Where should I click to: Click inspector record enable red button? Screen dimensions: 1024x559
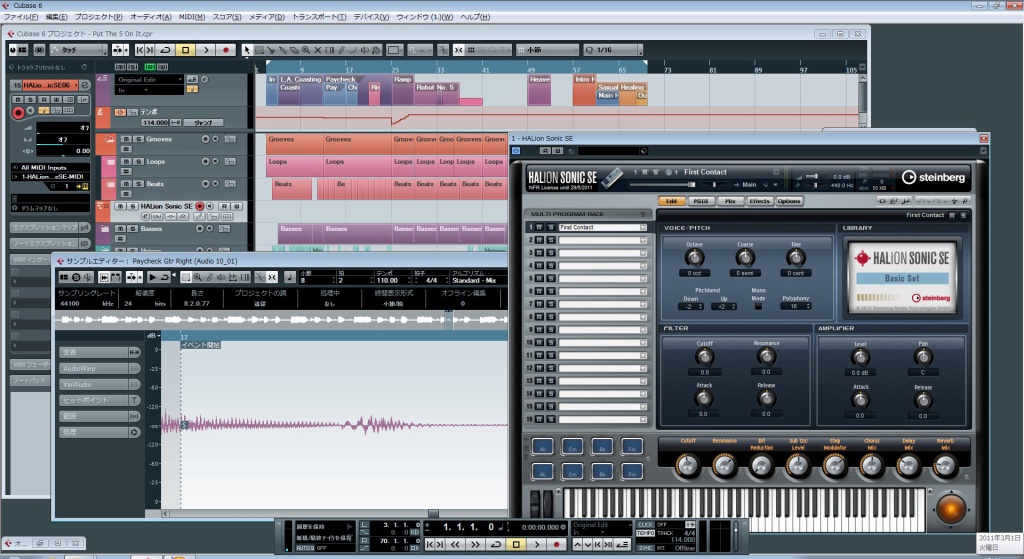coord(18,112)
